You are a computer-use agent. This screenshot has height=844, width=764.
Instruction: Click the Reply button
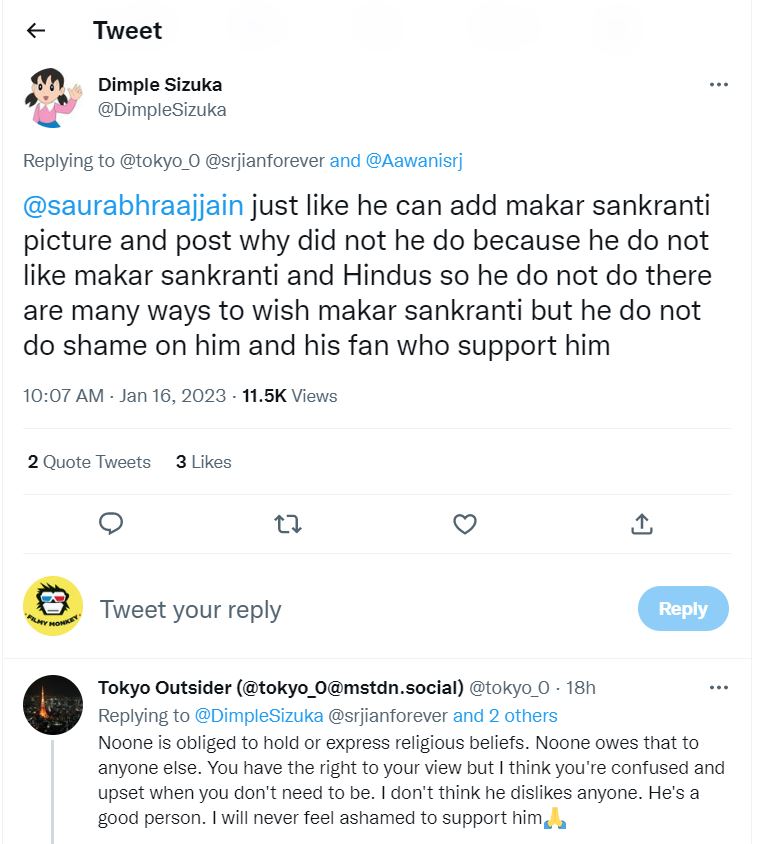point(683,608)
